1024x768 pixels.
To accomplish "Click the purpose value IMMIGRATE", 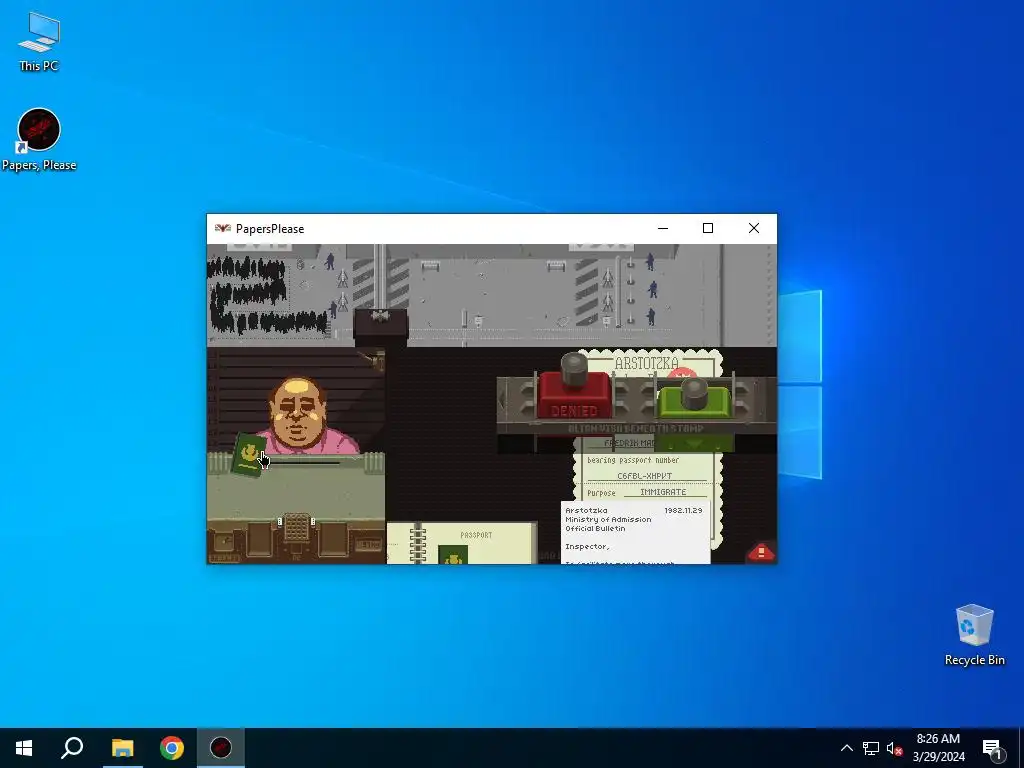I will point(663,492).
